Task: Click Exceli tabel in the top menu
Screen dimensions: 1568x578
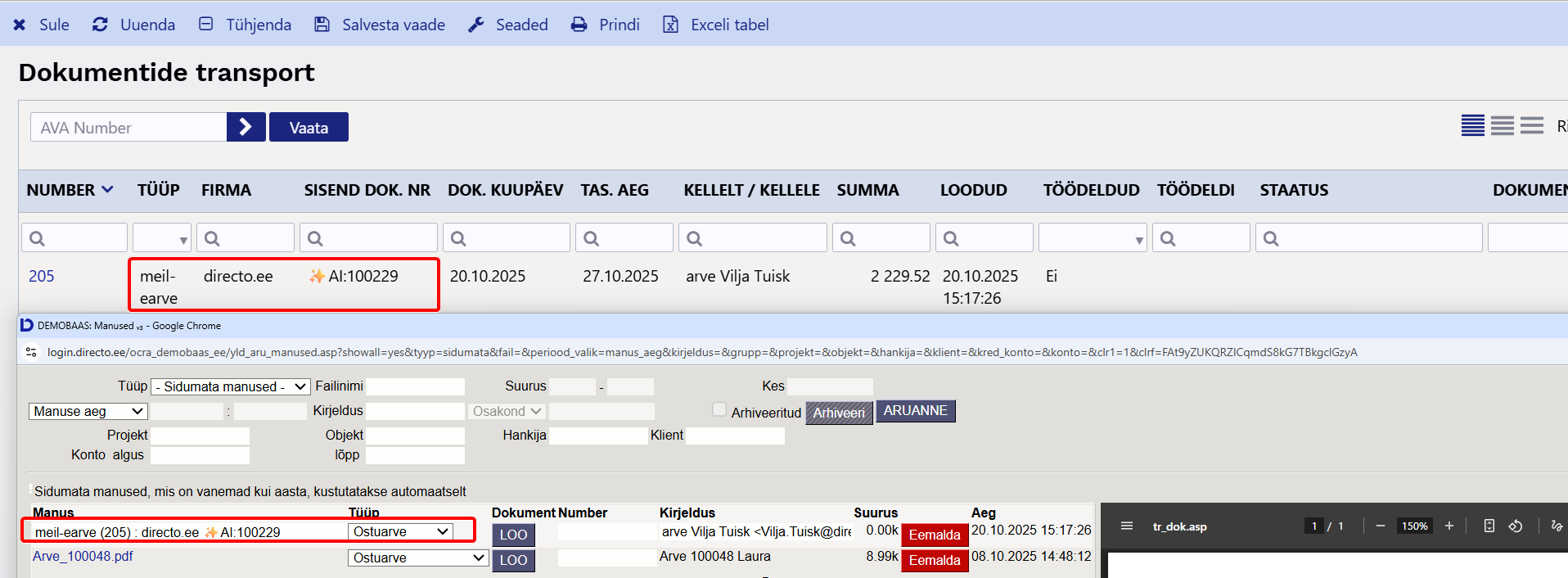Action: point(715,25)
